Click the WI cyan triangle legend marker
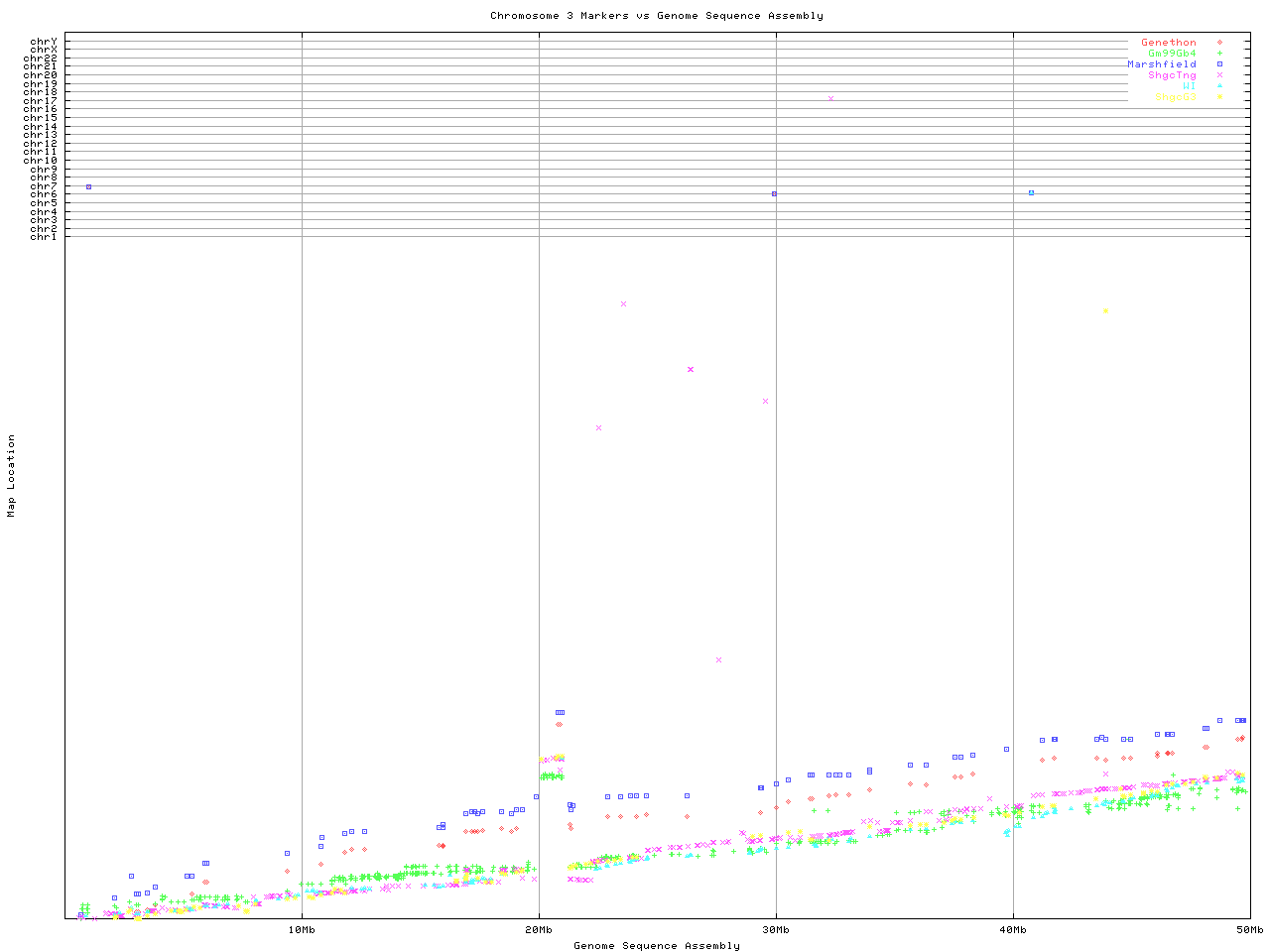The height and width of the screenshot is (952, 1270). tap(1219, 86)
